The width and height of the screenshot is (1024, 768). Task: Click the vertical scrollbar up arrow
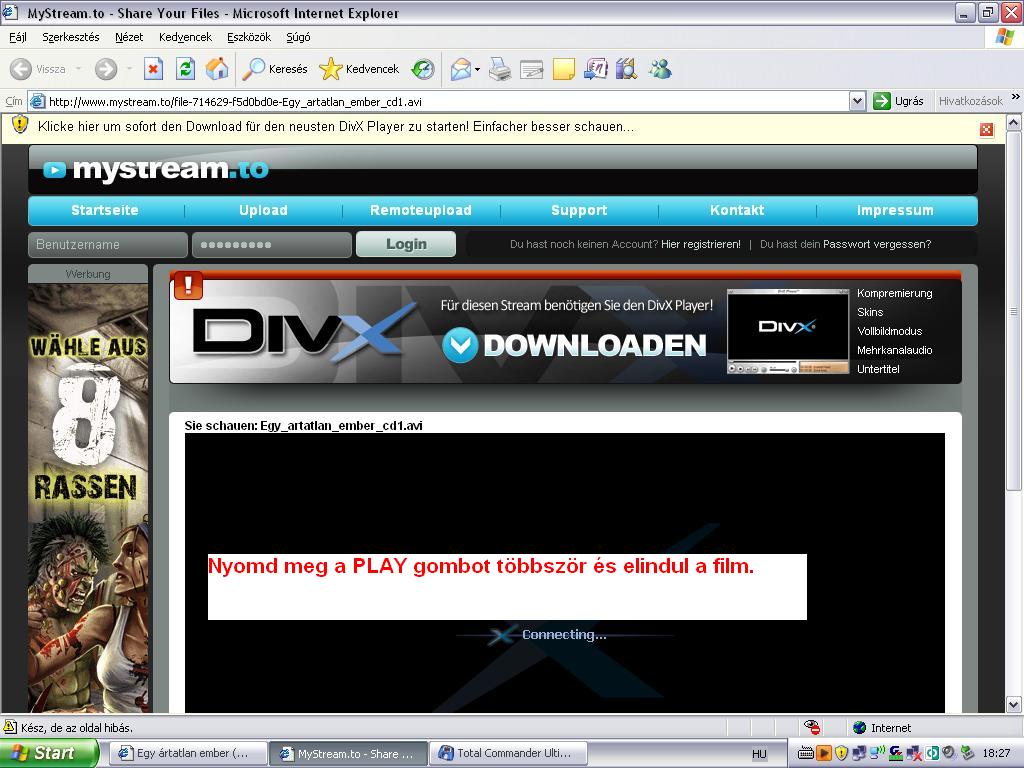1014,122
